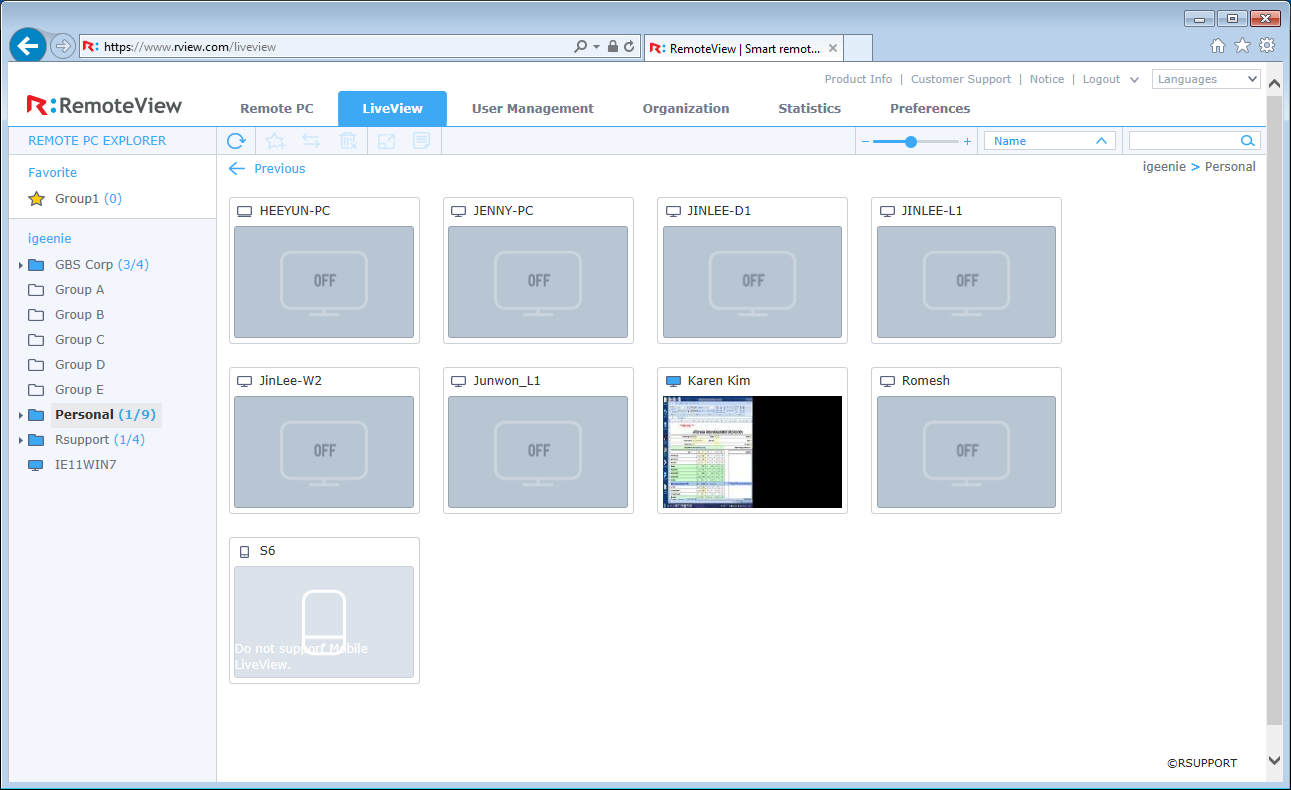Click the browser favorites star icon
1291x790 pixels.
point(1242,45)
